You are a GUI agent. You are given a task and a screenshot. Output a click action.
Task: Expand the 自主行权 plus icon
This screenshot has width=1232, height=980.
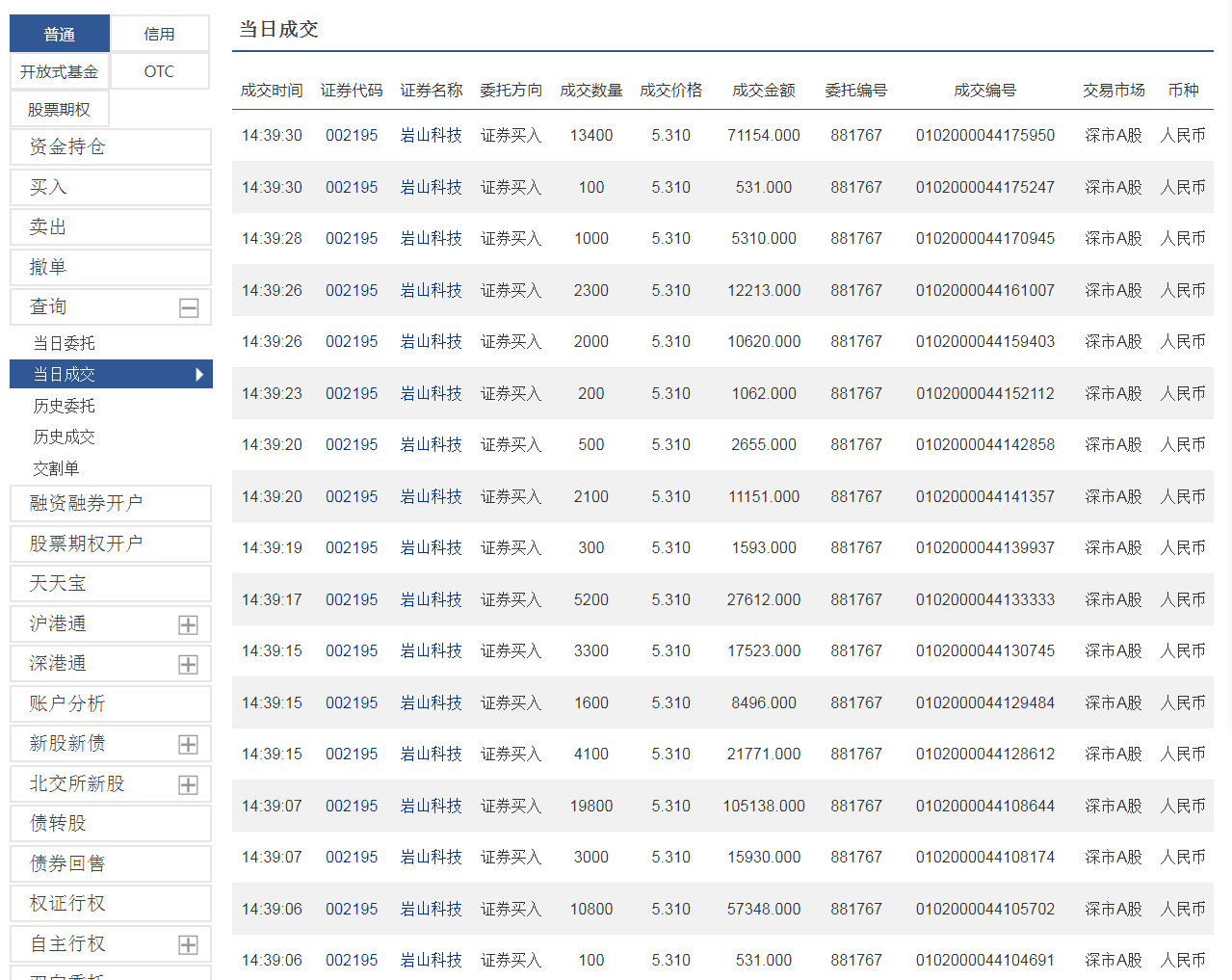pos(189,945)
